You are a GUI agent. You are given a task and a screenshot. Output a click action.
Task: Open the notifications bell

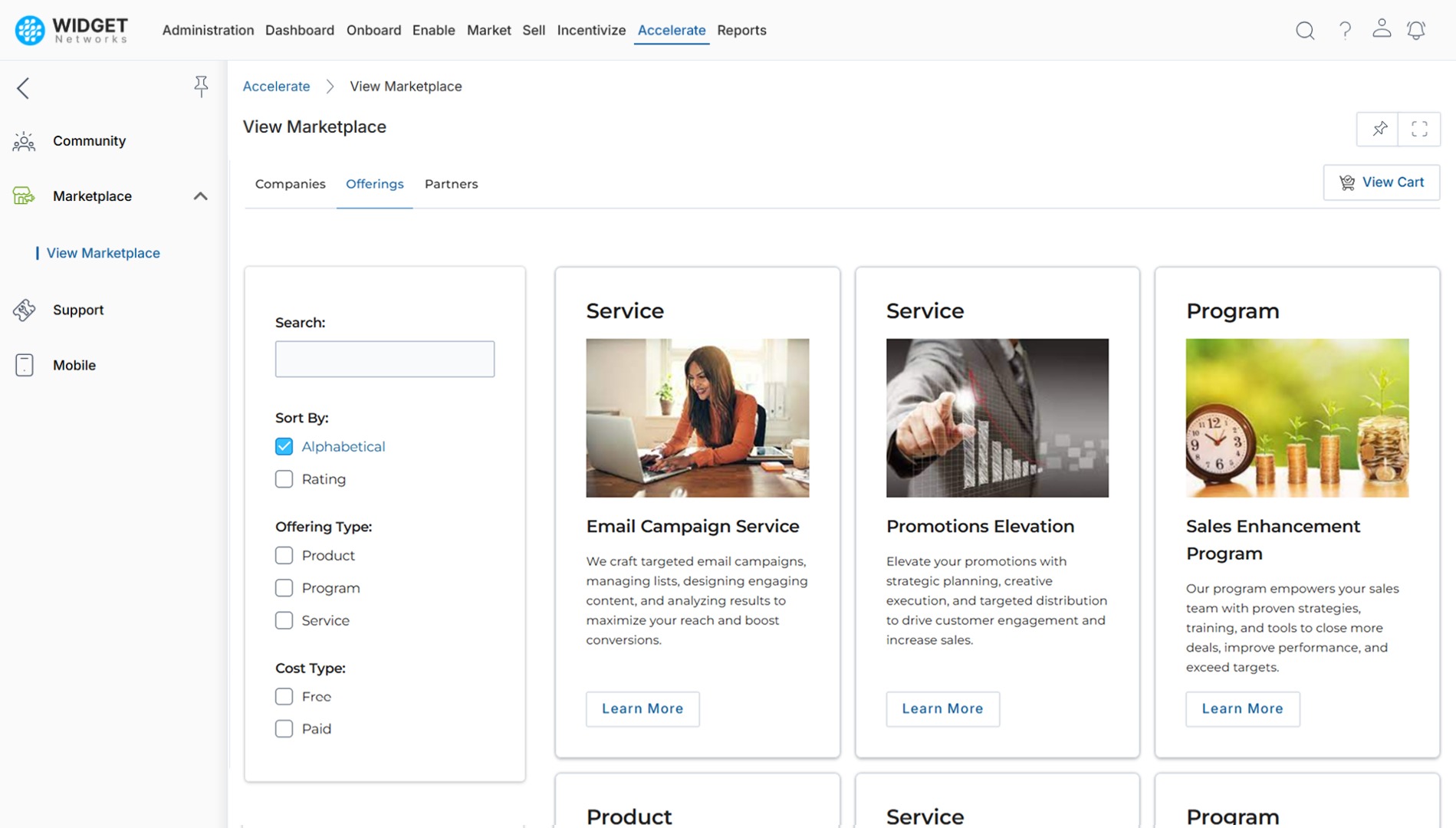coord(1416,31)
